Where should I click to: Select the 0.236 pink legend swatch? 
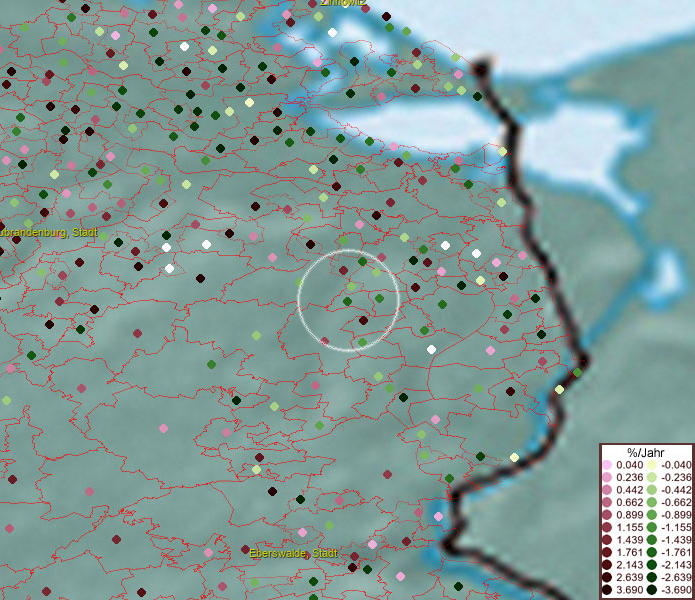pyautogui.click(x=608, y=477)
